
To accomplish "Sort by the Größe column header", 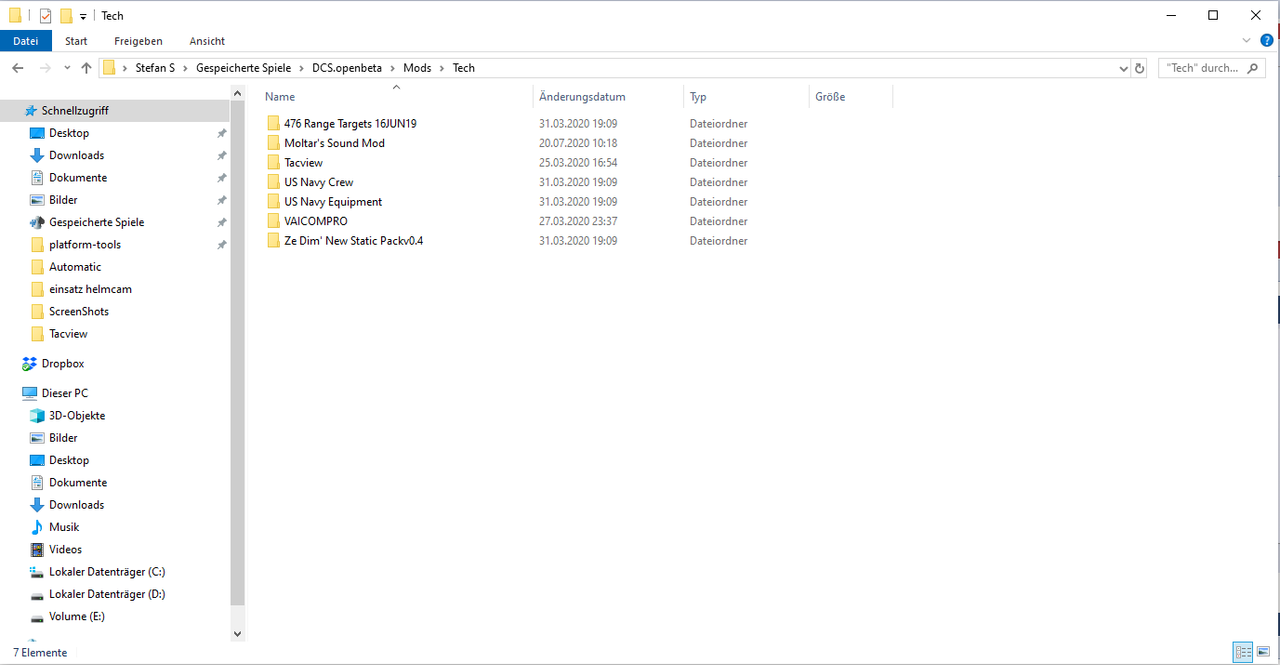I will click(830, 97).
